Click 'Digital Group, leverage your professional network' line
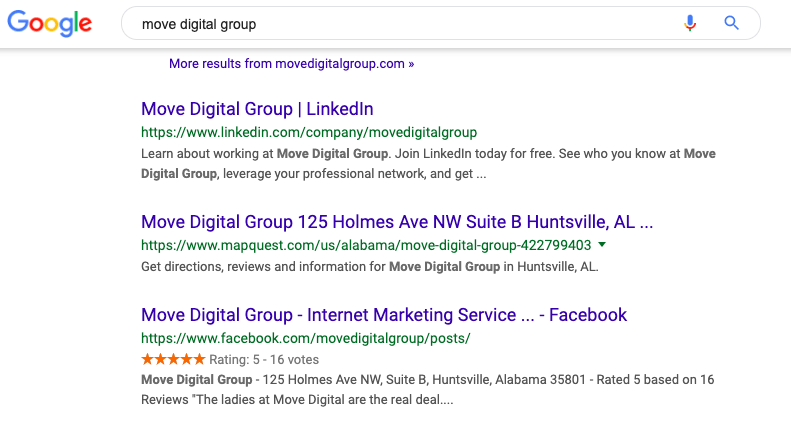Image resolution: width=791 pixels, height=433 pixels. [x=314, y=174]
